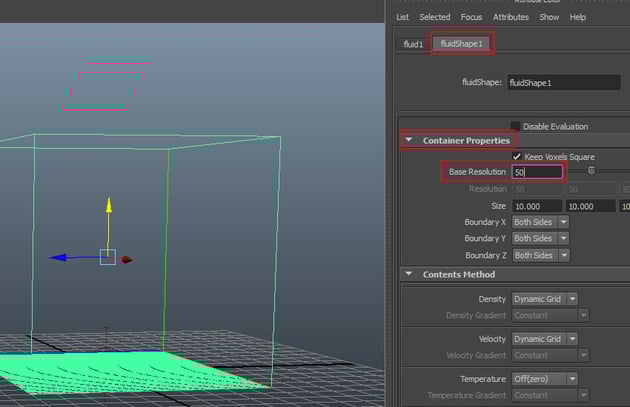Open the Boundary Z dropdown

click(x=540, y=255)
